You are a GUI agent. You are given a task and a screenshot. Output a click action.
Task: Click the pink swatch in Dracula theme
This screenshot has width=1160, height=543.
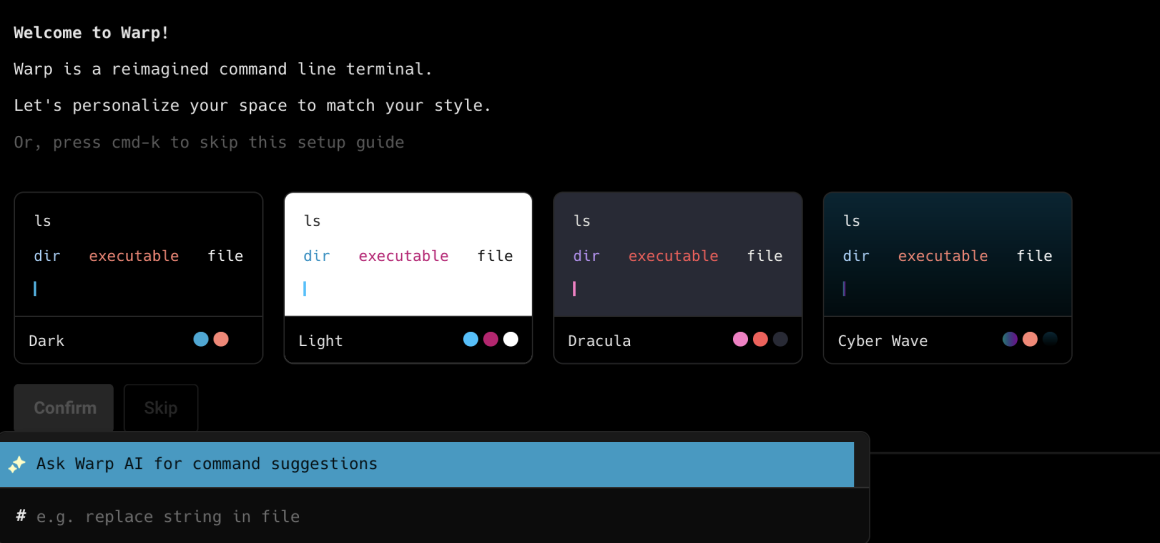[740, 339]
